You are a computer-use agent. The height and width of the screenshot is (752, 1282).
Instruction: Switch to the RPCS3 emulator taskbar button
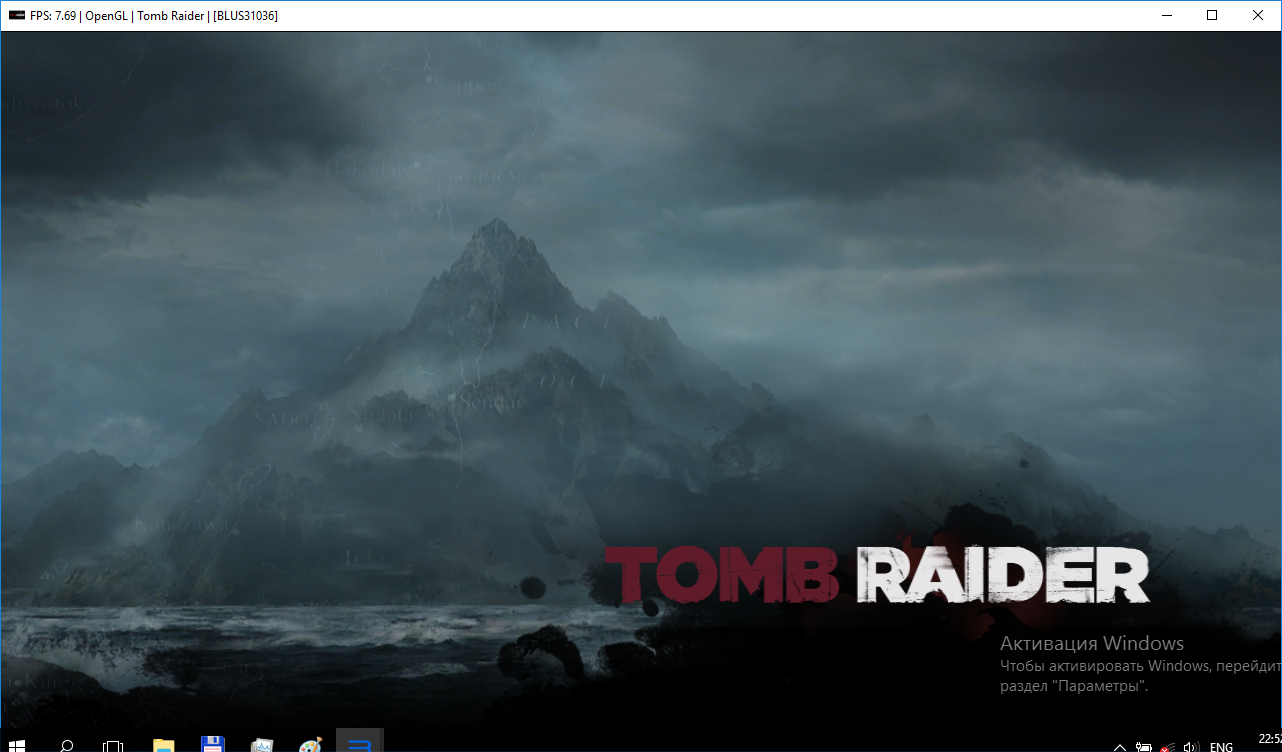click(360, 744)
